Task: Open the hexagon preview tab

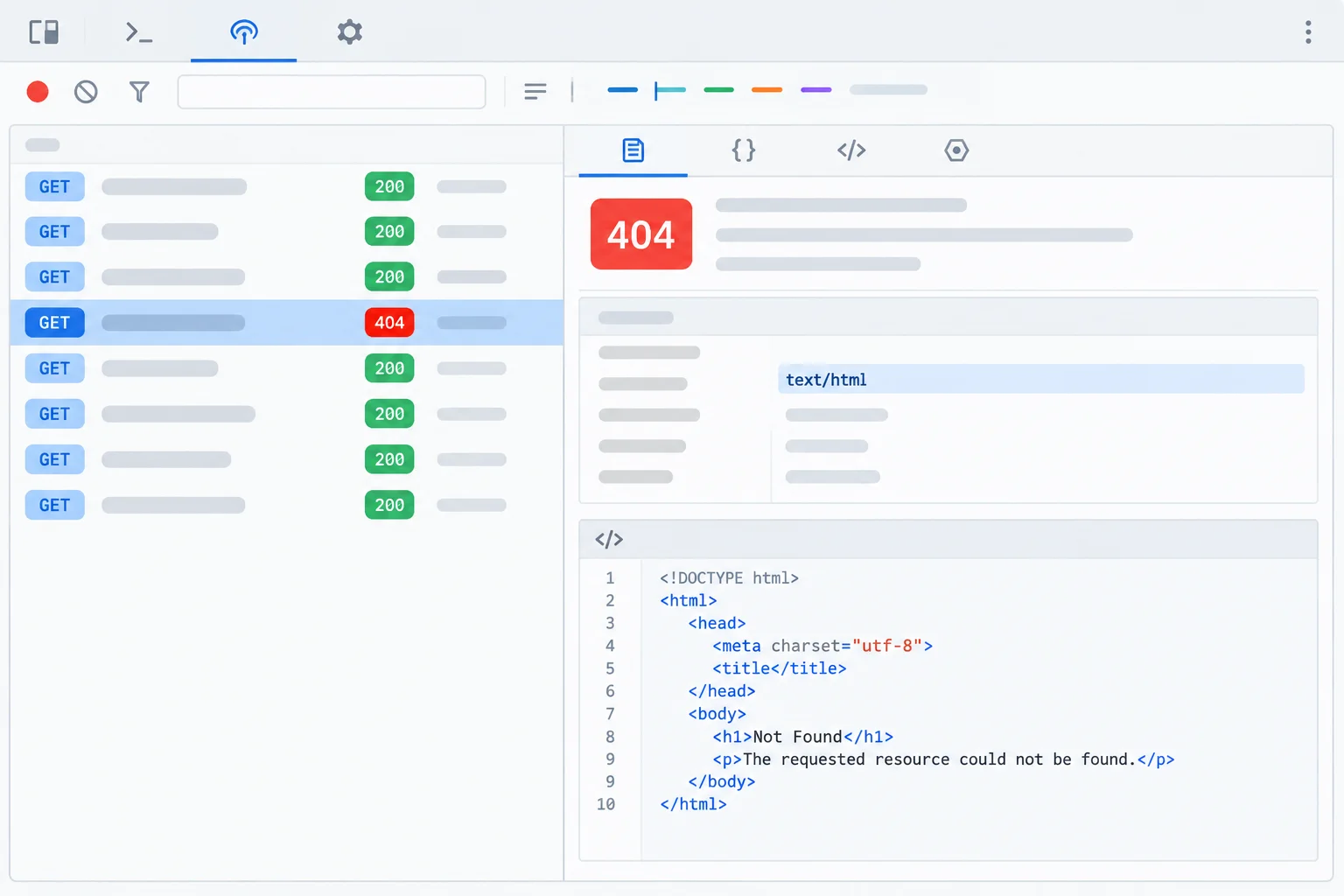Action: pos(956,150)
